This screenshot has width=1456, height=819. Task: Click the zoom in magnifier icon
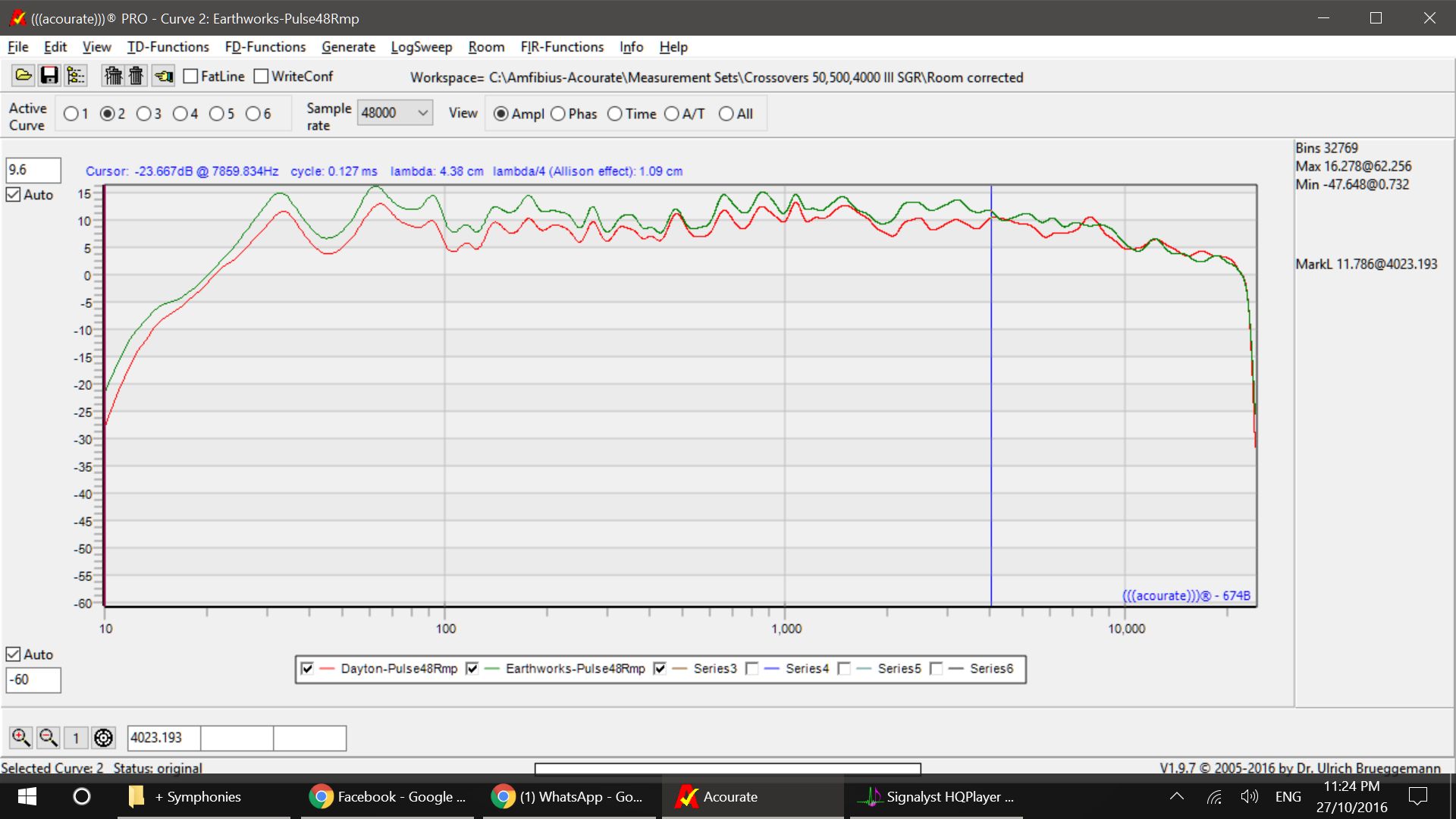click(x=20, y=737)
